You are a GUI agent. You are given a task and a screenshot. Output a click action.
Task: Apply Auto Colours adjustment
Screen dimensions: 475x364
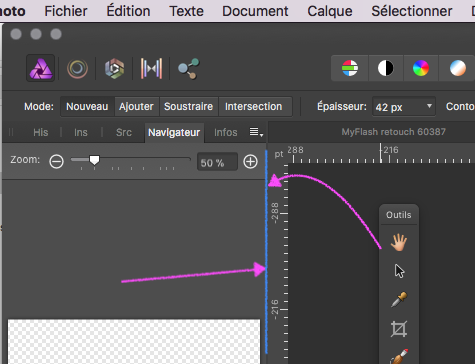pyautogui.click(x=421, y=68)
